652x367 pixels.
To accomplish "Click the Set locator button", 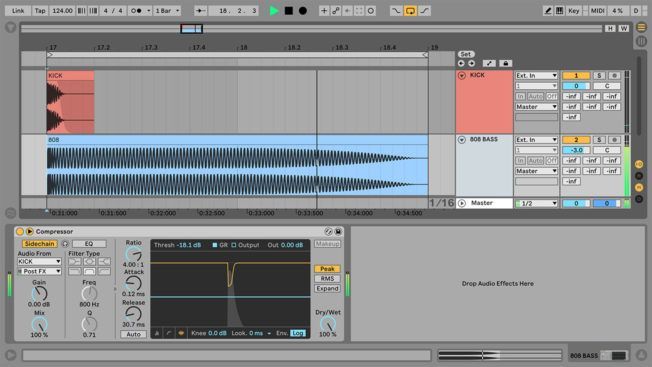I will (x=466, y=54).
